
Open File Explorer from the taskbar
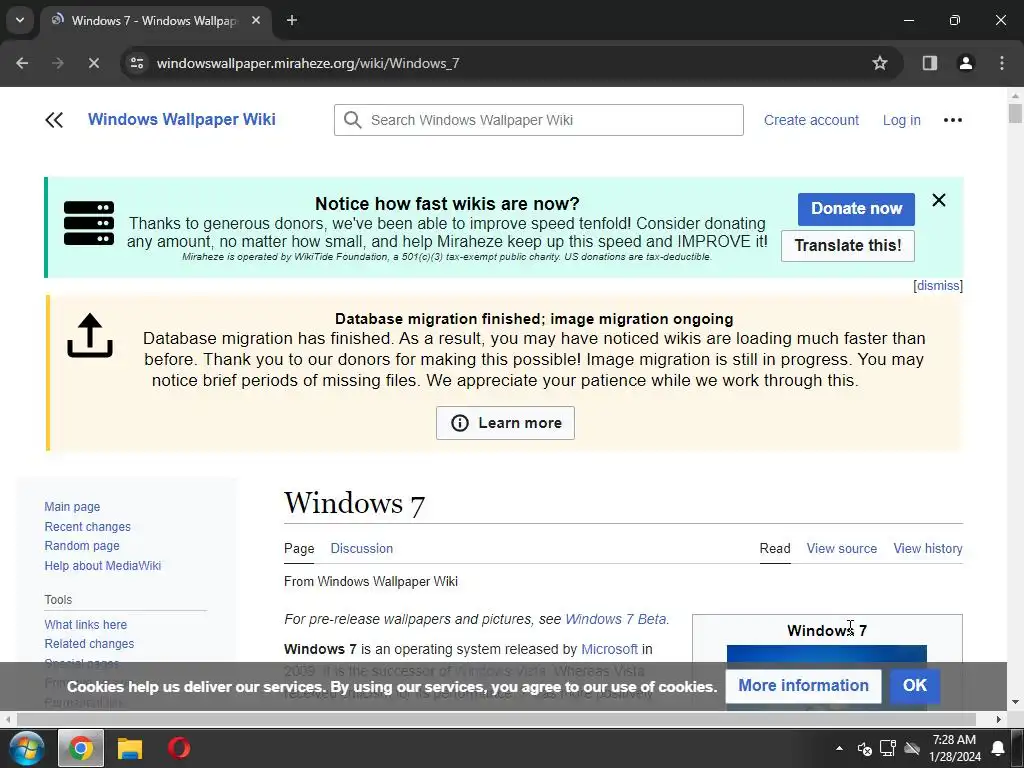130,748
